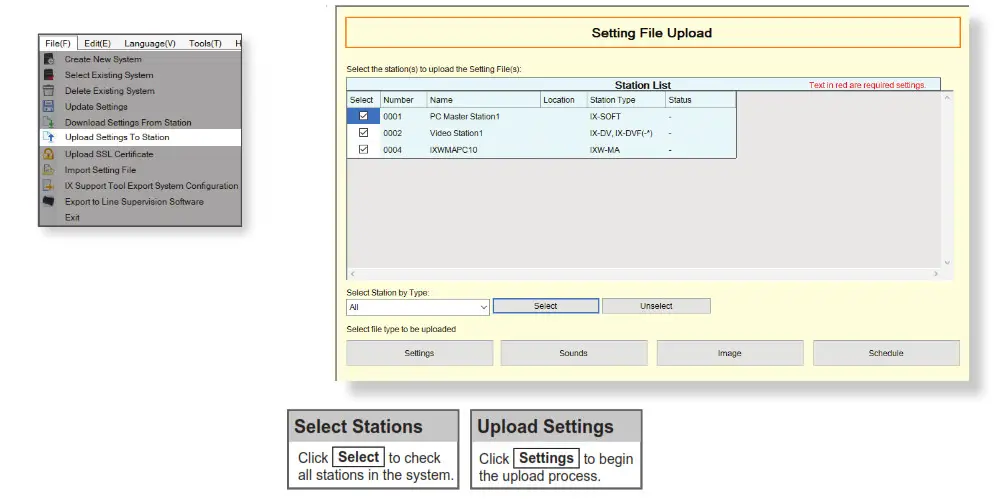Click the PC Master Station1 name cell
Screen dimensions: 1001x499
click(x=484, y=117)
